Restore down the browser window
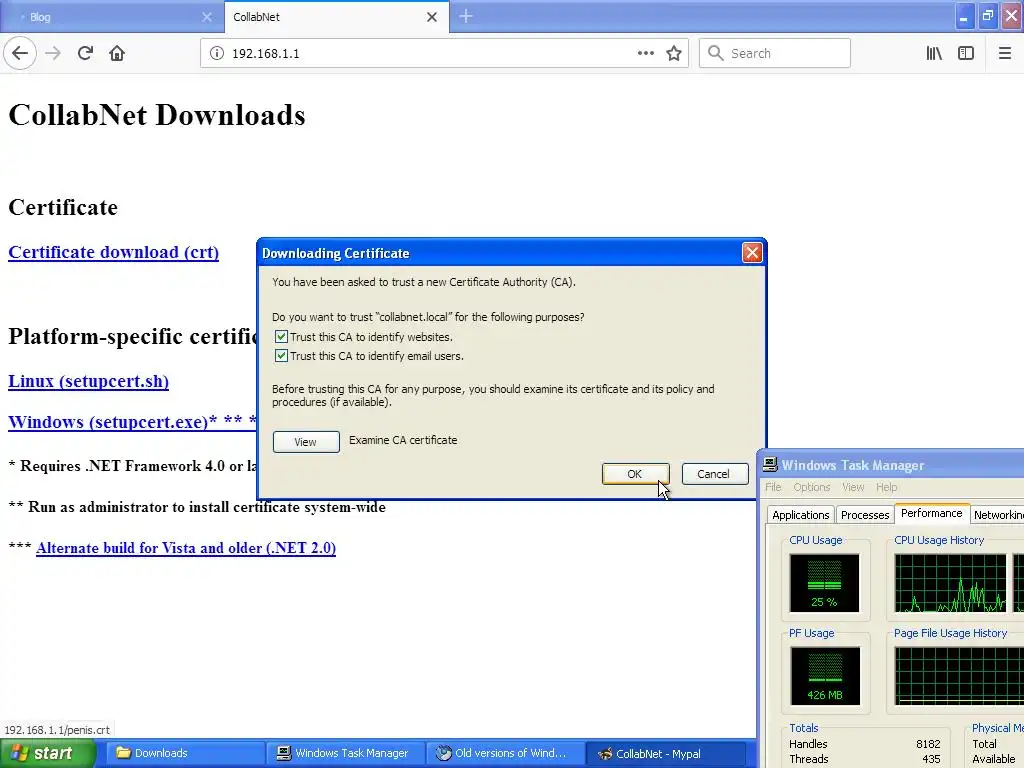This screenshot has width=1024, height=768. [987, 16]
